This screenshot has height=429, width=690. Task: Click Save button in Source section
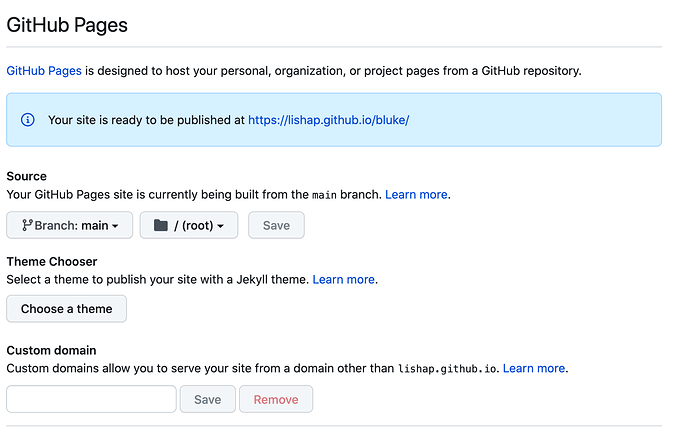tap(276, 225)
